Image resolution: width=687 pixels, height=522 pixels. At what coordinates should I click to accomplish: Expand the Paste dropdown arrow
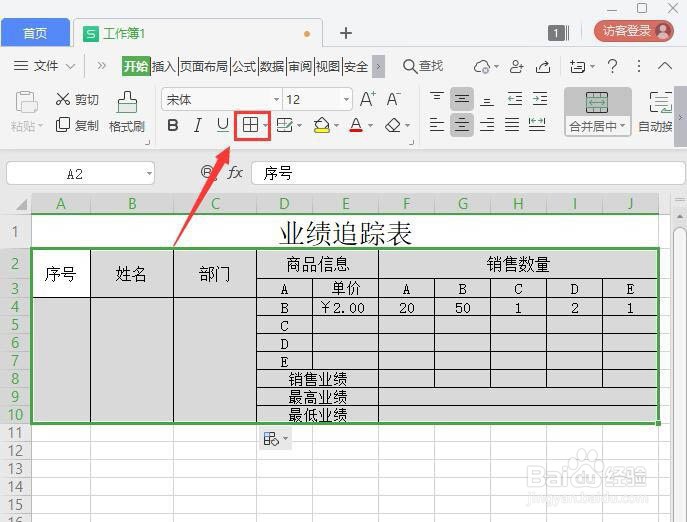point(40,126)
